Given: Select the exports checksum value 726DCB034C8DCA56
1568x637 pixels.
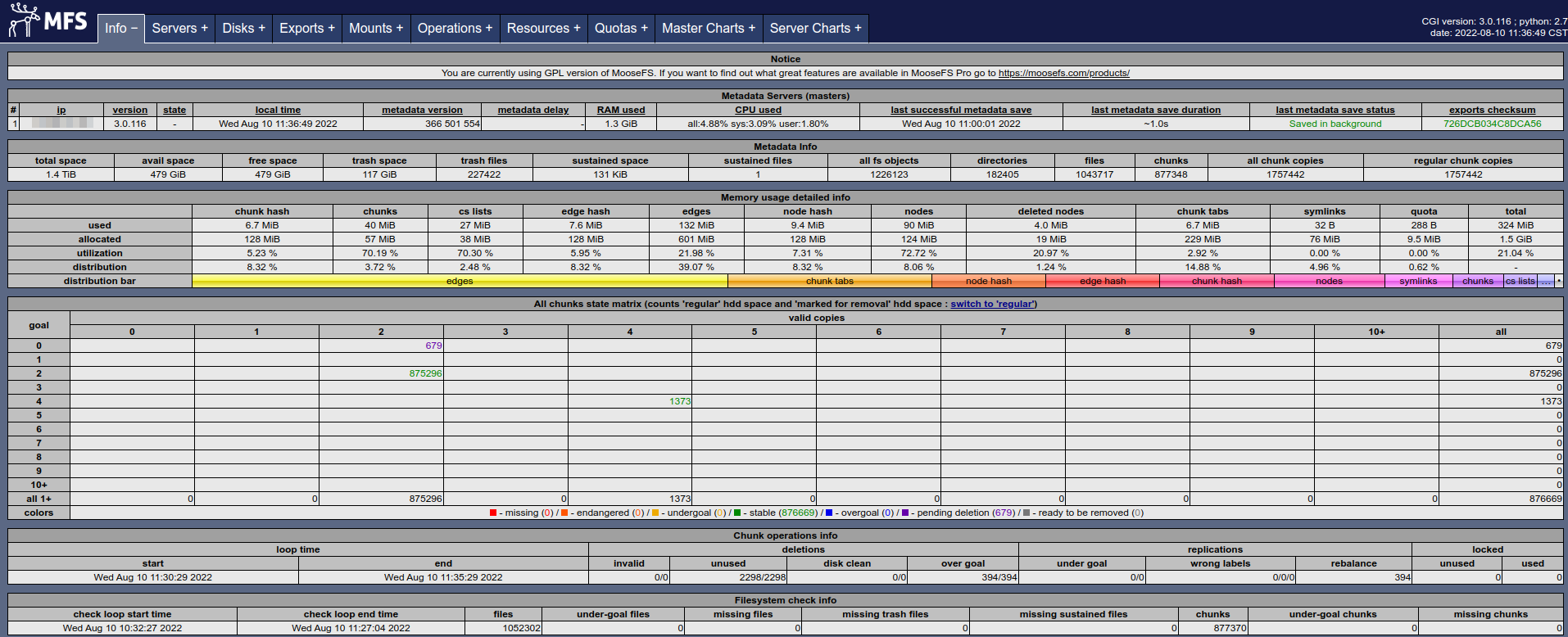Looking at the screenshot, I should [x=1492, y=124].
